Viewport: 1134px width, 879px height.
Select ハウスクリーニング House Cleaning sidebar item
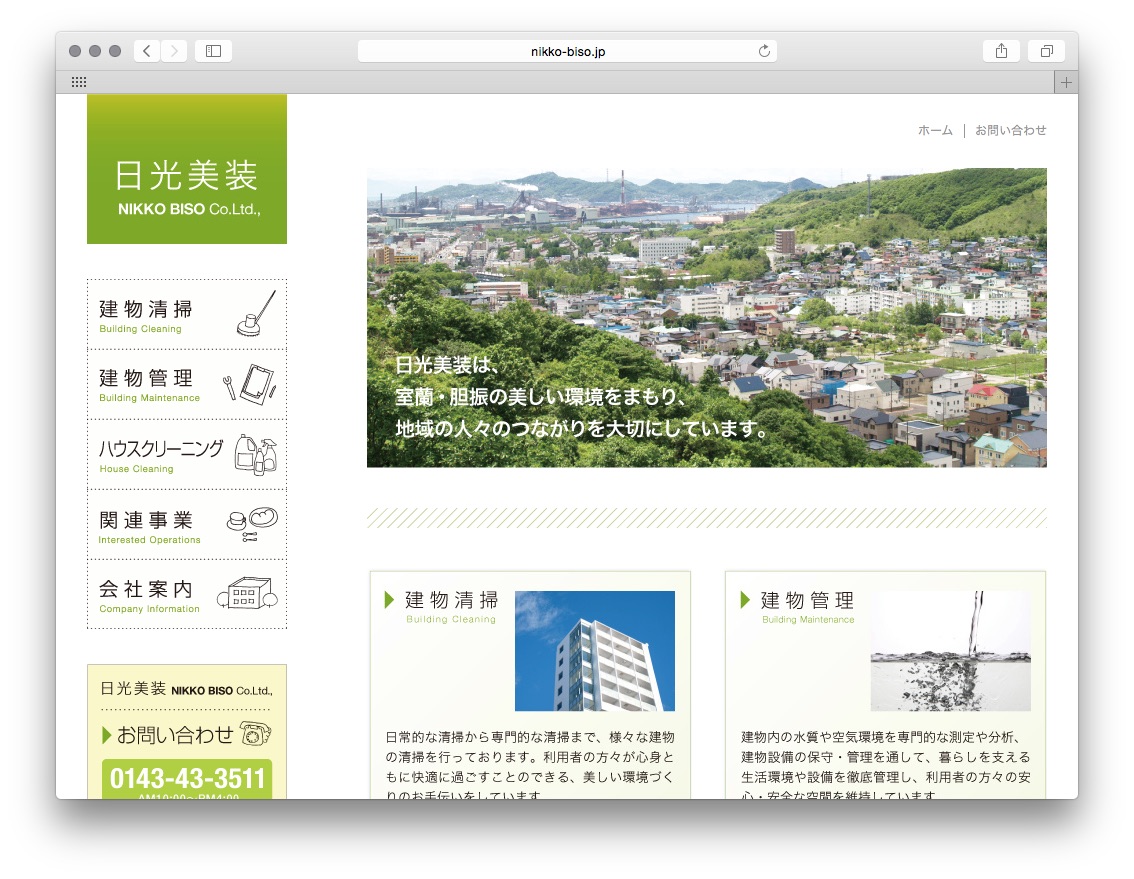pyautogui.click(x=187, y=455)
